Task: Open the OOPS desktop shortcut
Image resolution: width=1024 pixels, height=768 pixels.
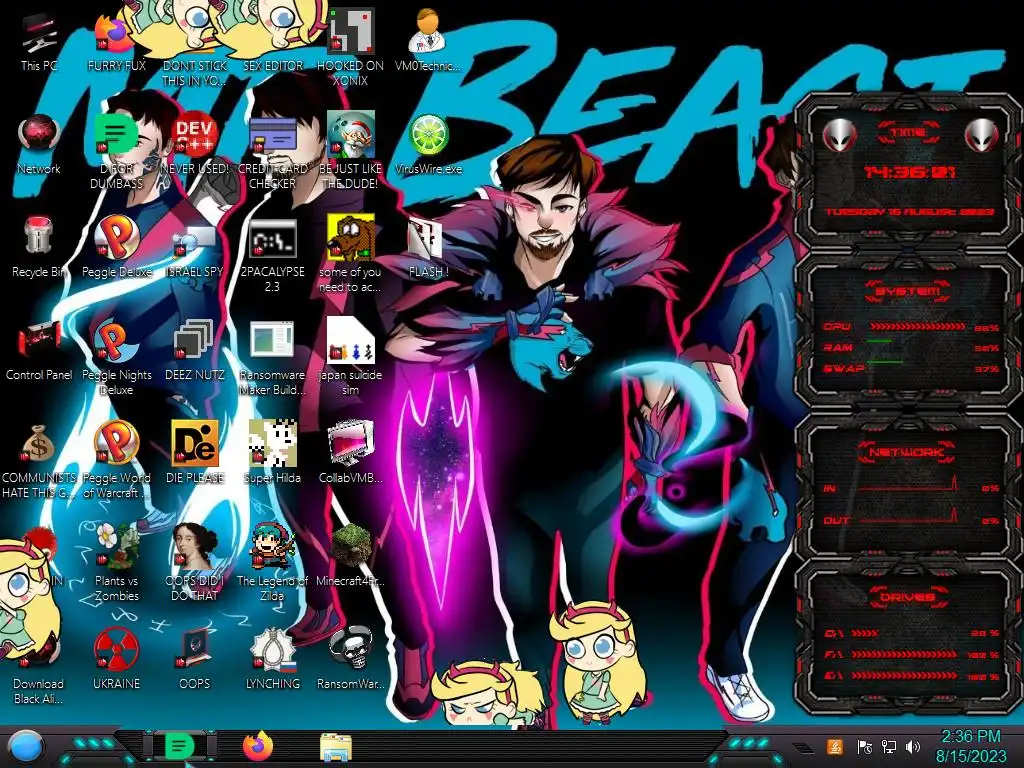Action: click(194, 649)
